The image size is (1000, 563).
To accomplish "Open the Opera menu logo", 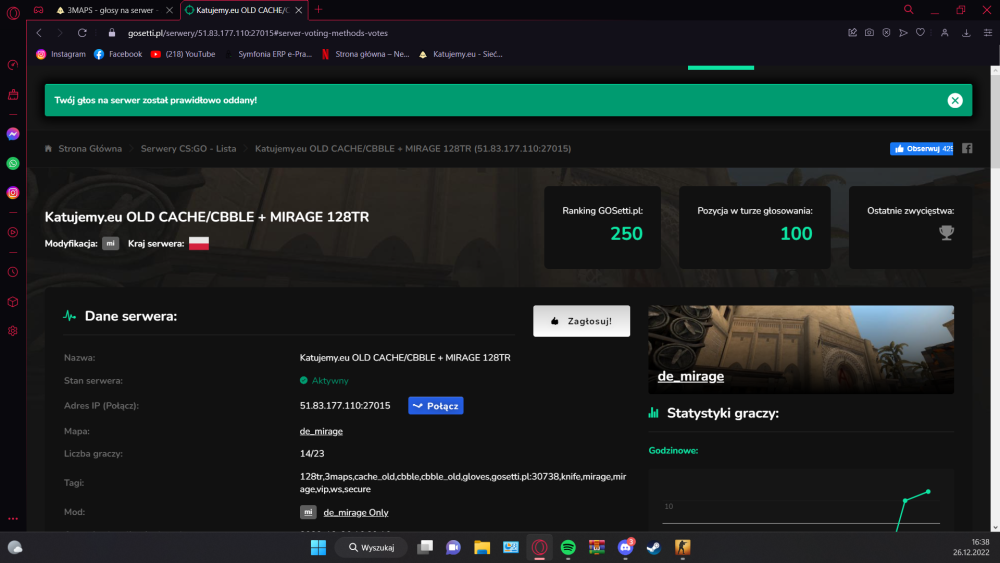I will click(x=13, y=12).
